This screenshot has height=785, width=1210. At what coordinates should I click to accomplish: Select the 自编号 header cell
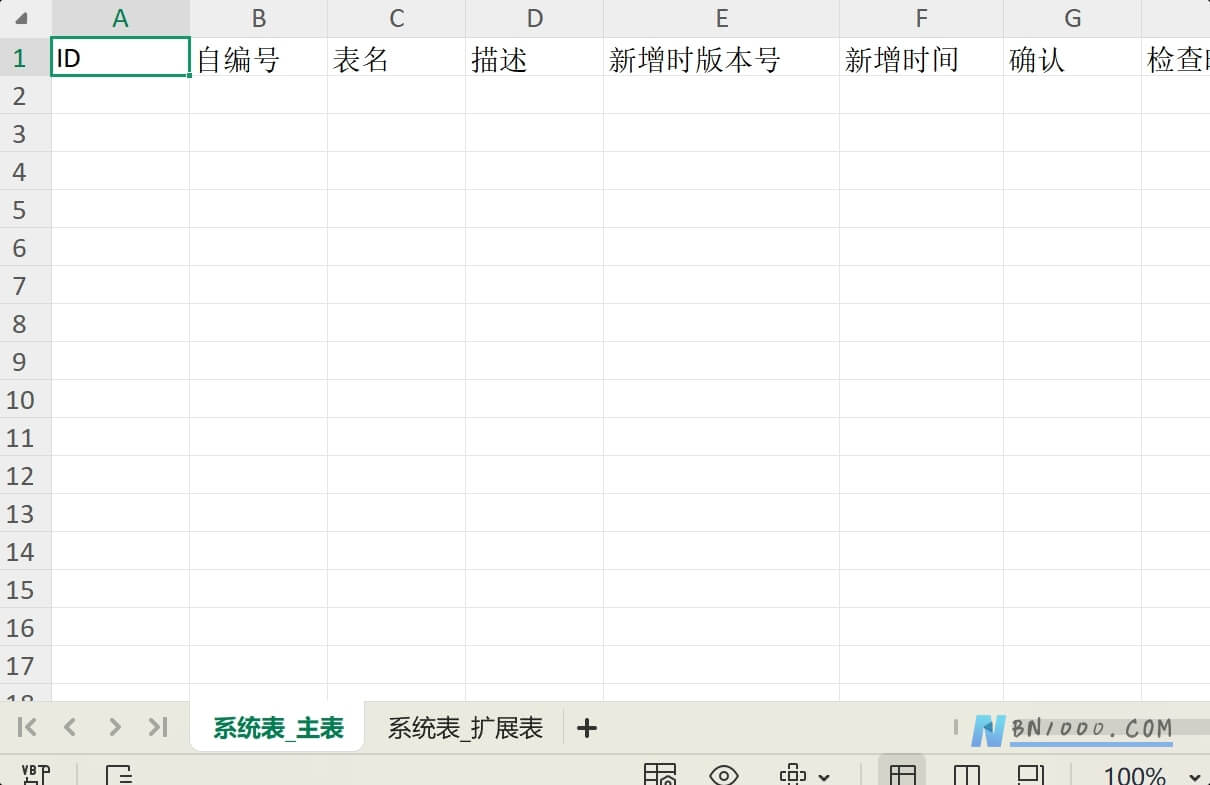[x=258, y=57]
